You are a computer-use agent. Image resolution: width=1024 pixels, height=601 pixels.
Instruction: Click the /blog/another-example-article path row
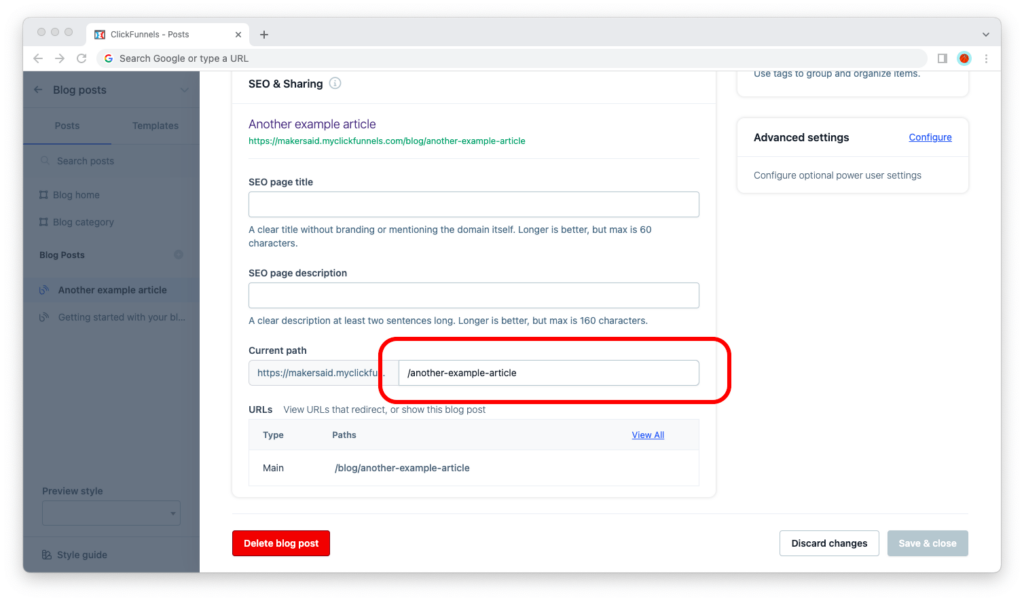(473, 468)
